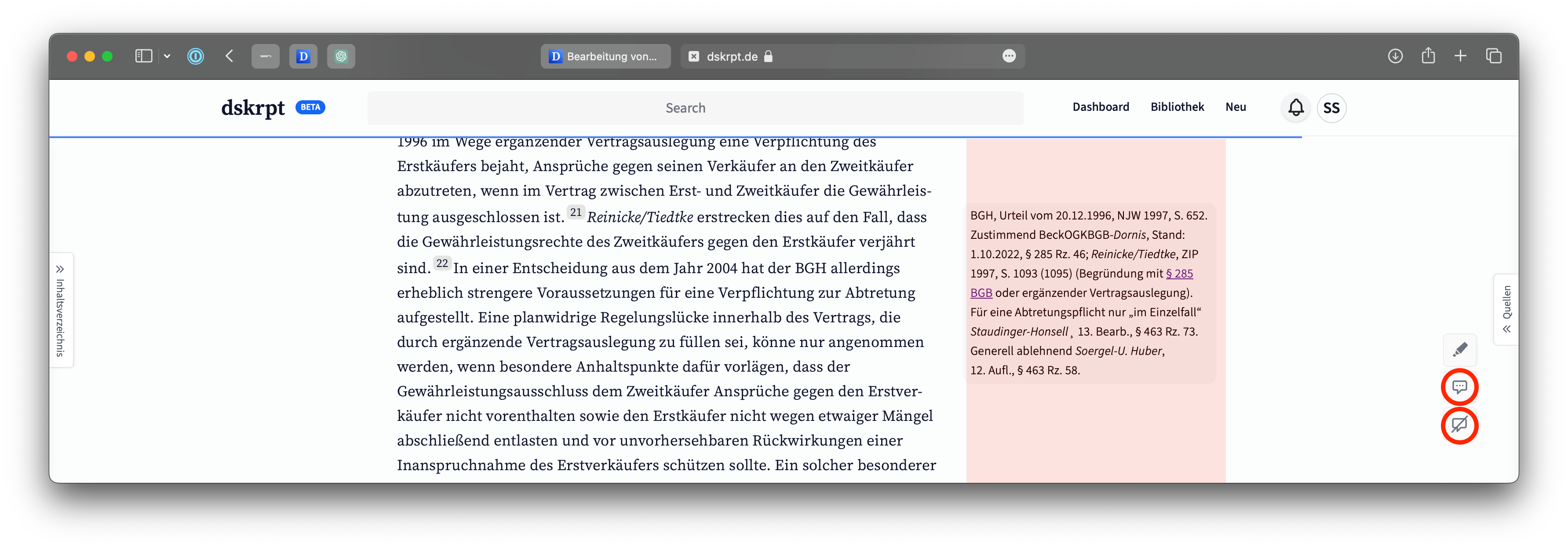Image resolution: width=1568 pixels, height=548 pixels.
Task: Click the Share icon in Safari
Action: click(1428, 56)
